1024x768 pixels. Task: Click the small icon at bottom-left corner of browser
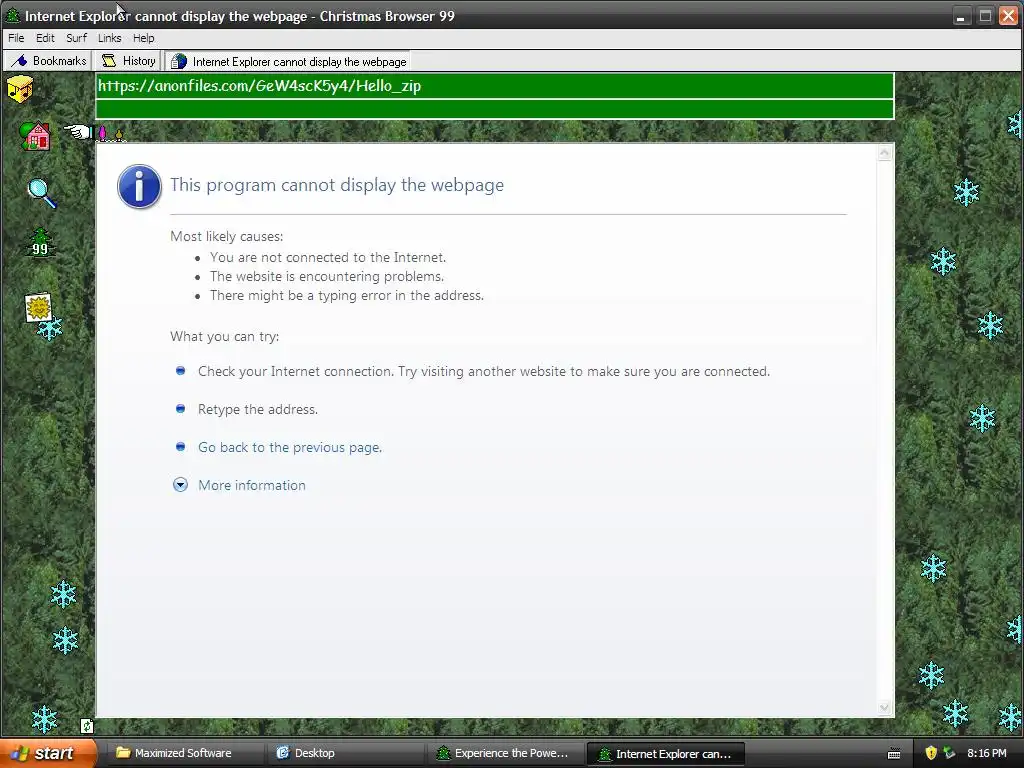(87, 726)
